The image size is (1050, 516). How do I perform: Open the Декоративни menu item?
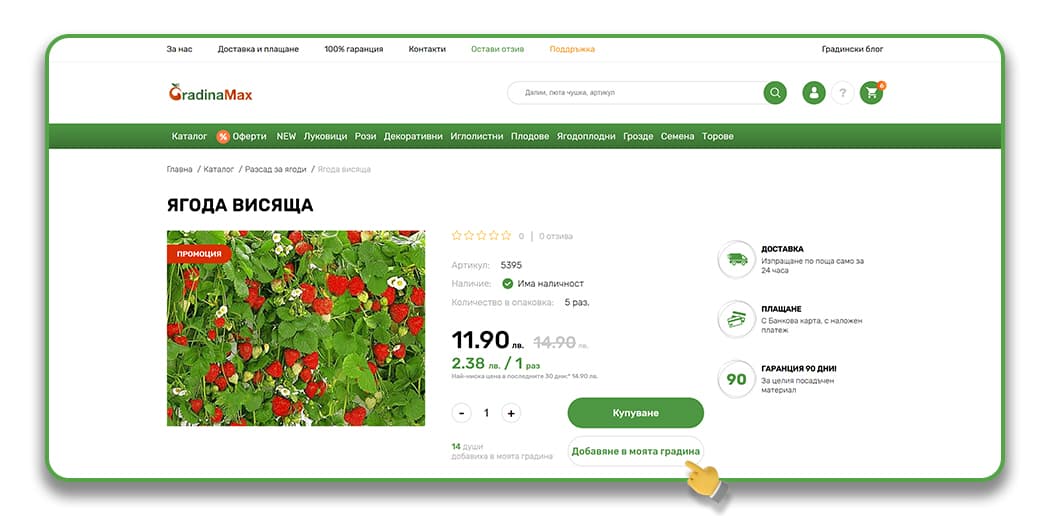pos(413,137)
